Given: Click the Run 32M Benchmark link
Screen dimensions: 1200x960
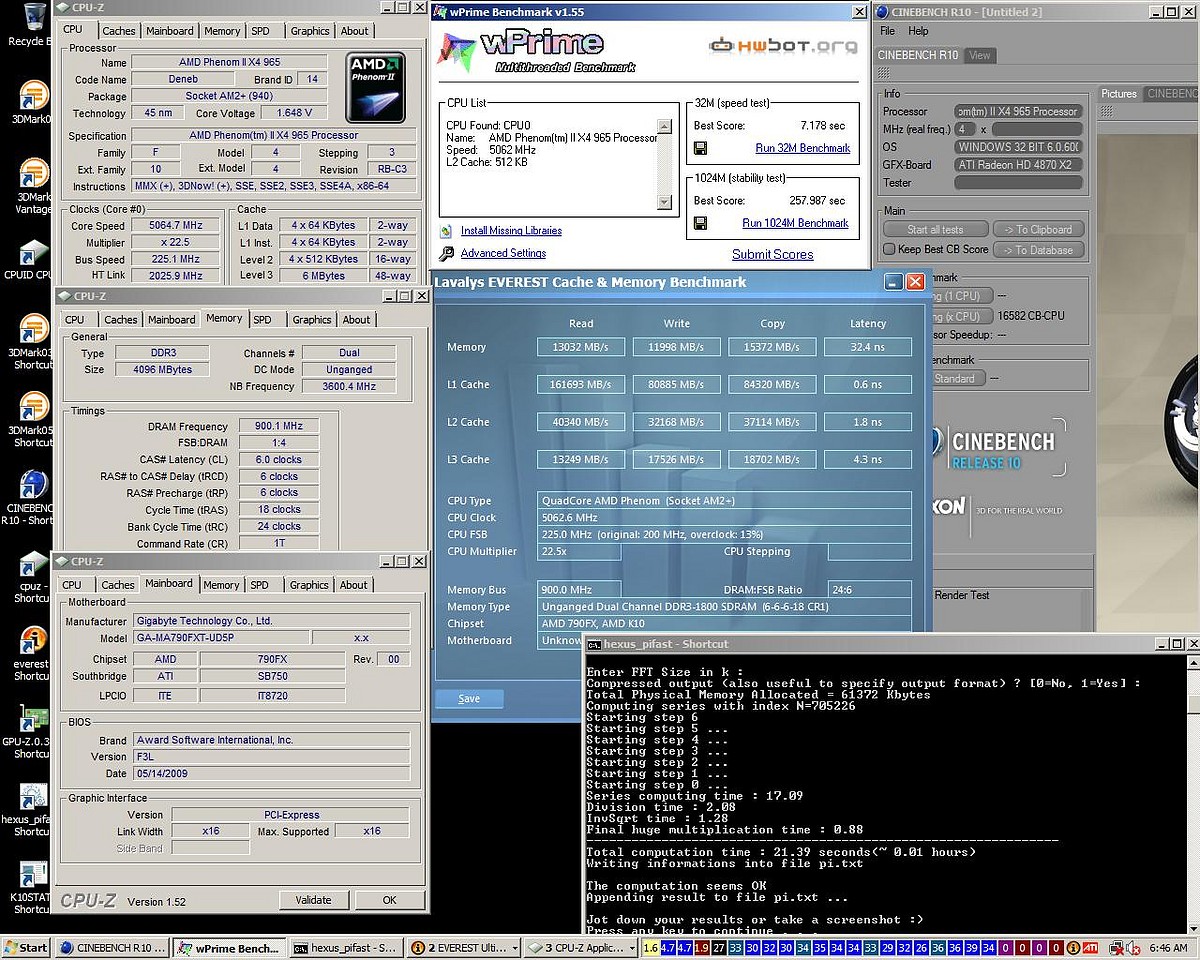Looking at the screenshot, I should (802, 148).
